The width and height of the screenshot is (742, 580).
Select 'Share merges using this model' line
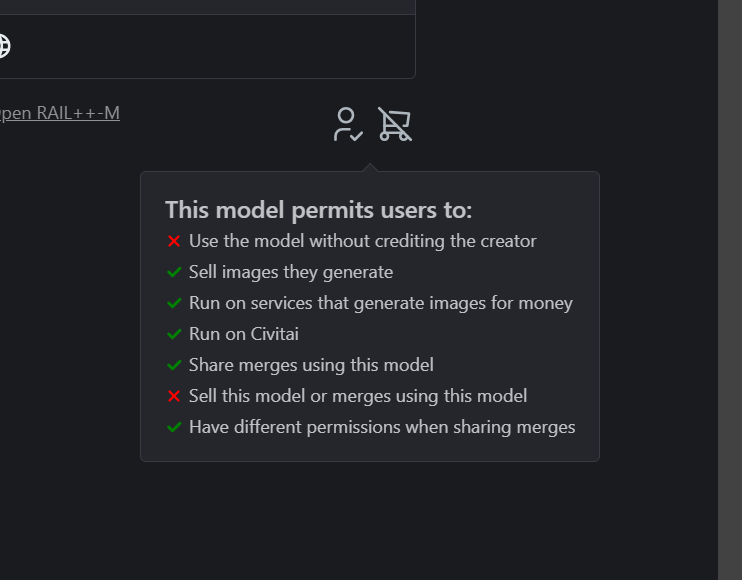[311, 365]
